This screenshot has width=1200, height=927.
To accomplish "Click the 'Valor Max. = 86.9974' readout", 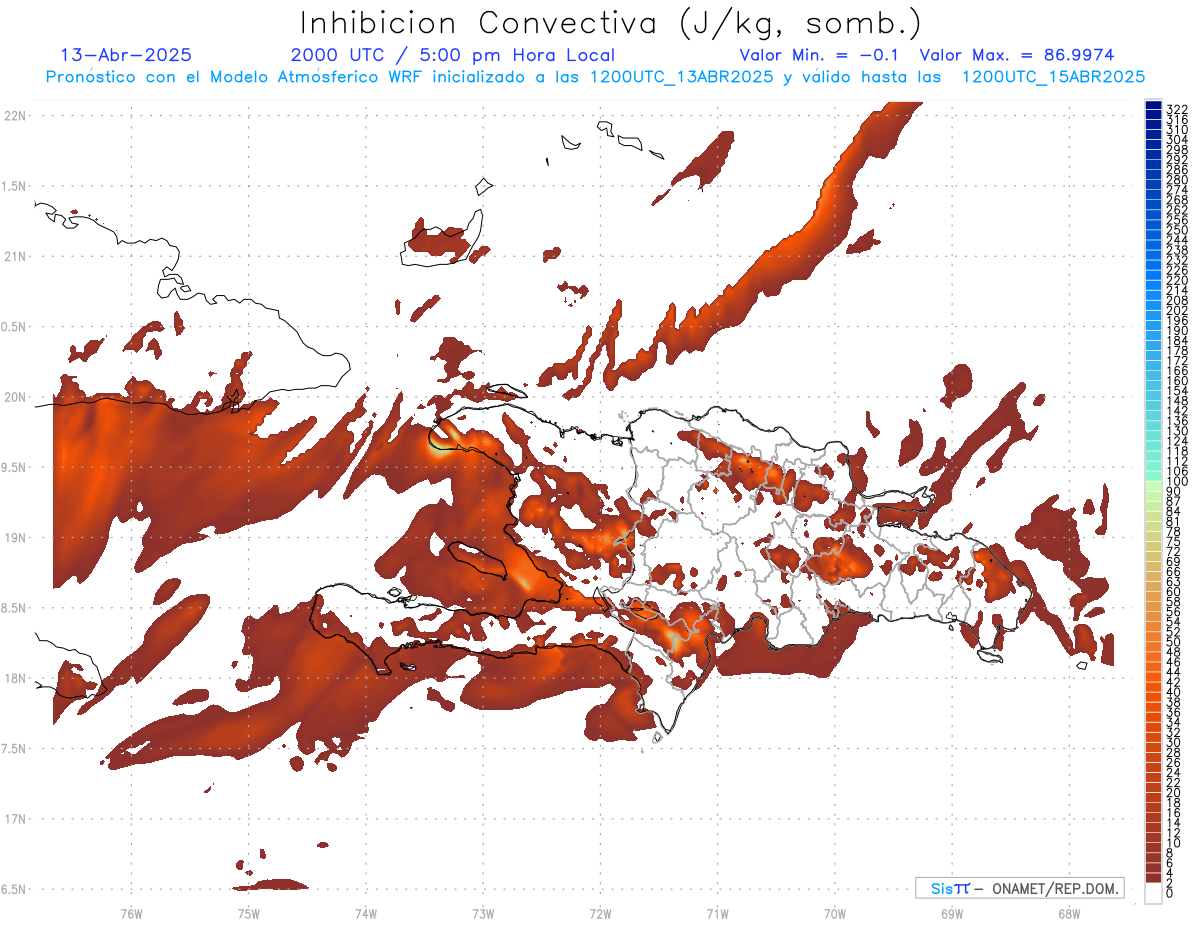I will pos(1017,55).
